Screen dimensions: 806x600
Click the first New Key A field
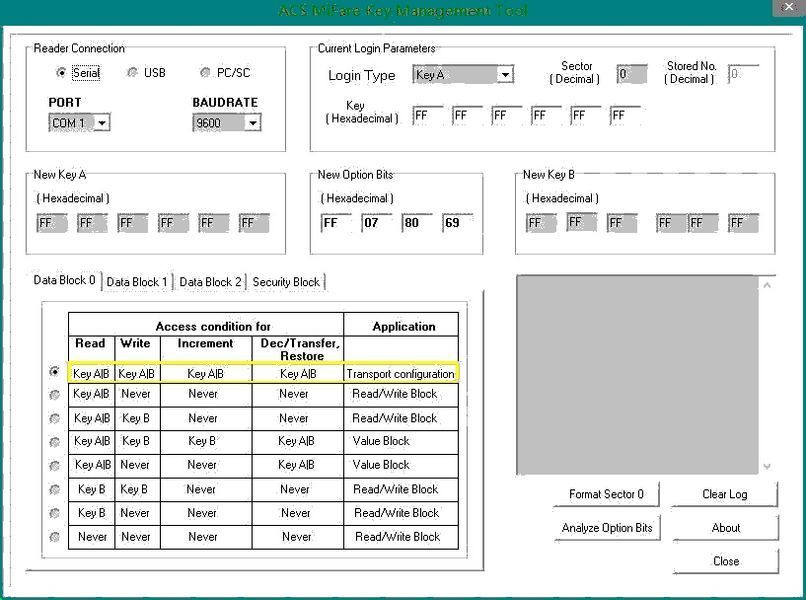pos(52,223)
